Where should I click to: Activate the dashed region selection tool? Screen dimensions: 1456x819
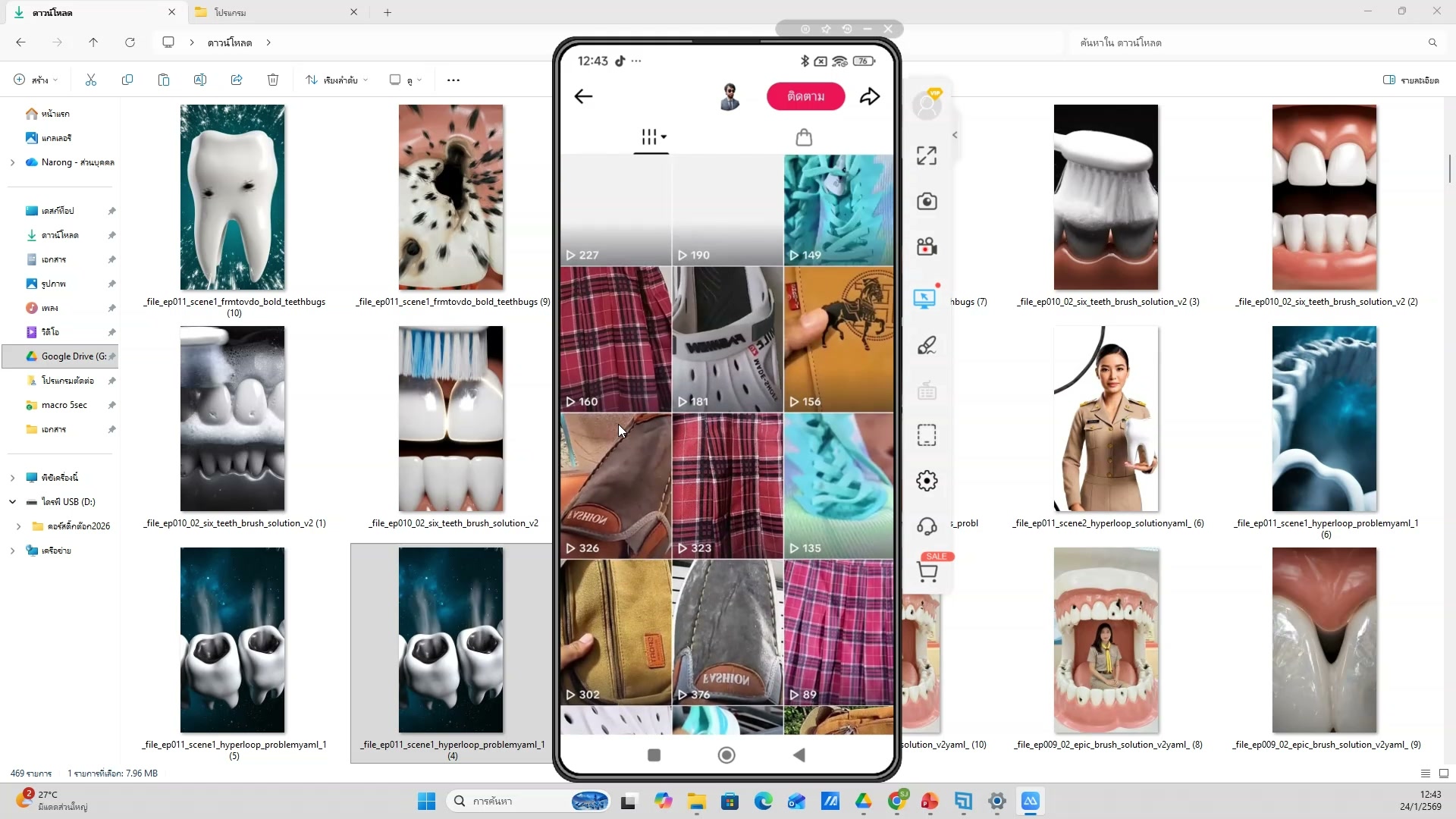927,435
